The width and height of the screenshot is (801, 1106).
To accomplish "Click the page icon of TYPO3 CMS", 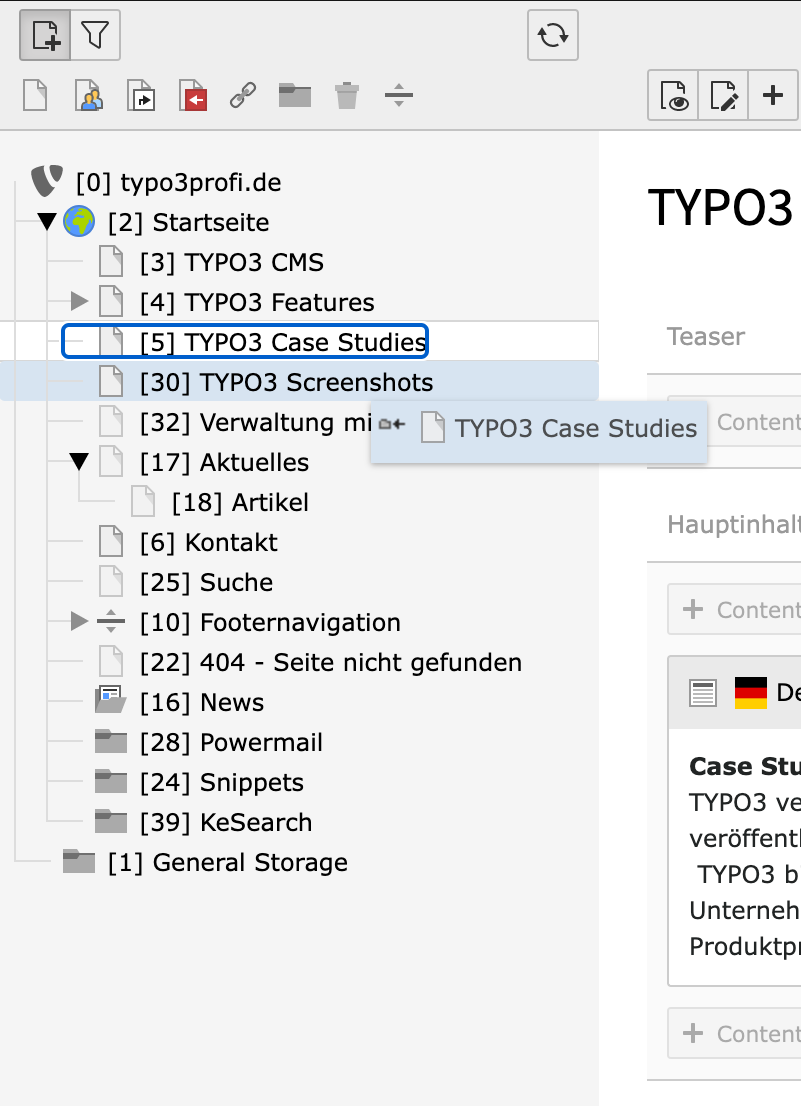I will point(111,262).
